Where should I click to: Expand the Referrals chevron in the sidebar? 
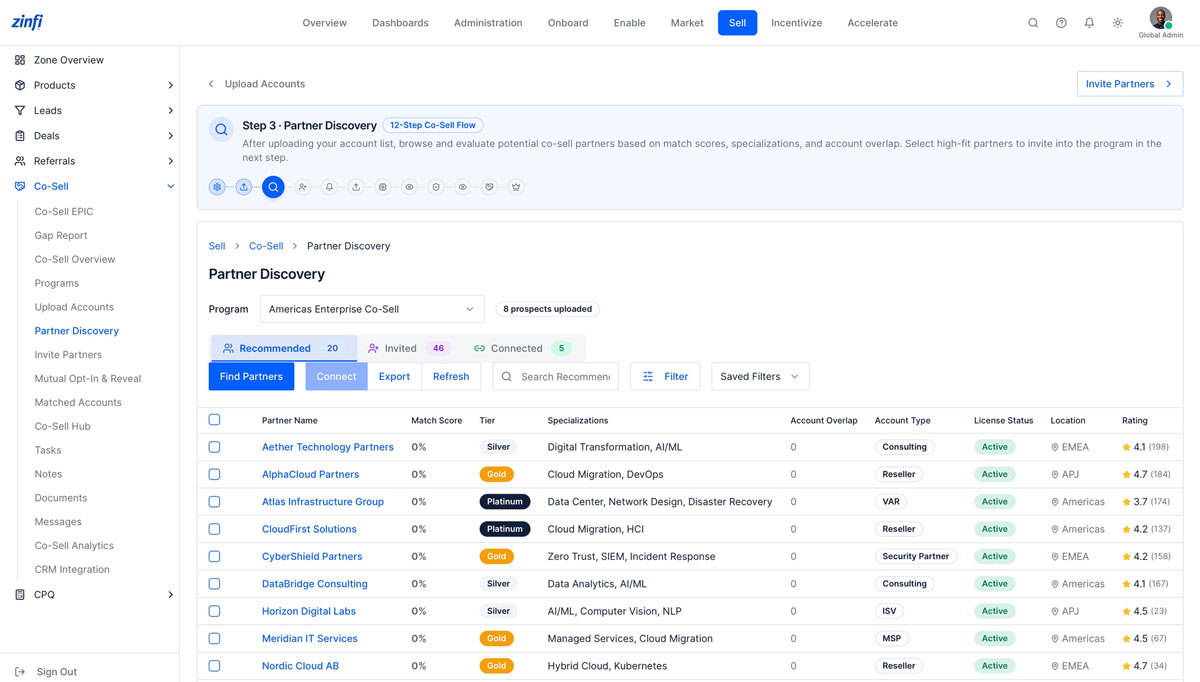[170, 160]
